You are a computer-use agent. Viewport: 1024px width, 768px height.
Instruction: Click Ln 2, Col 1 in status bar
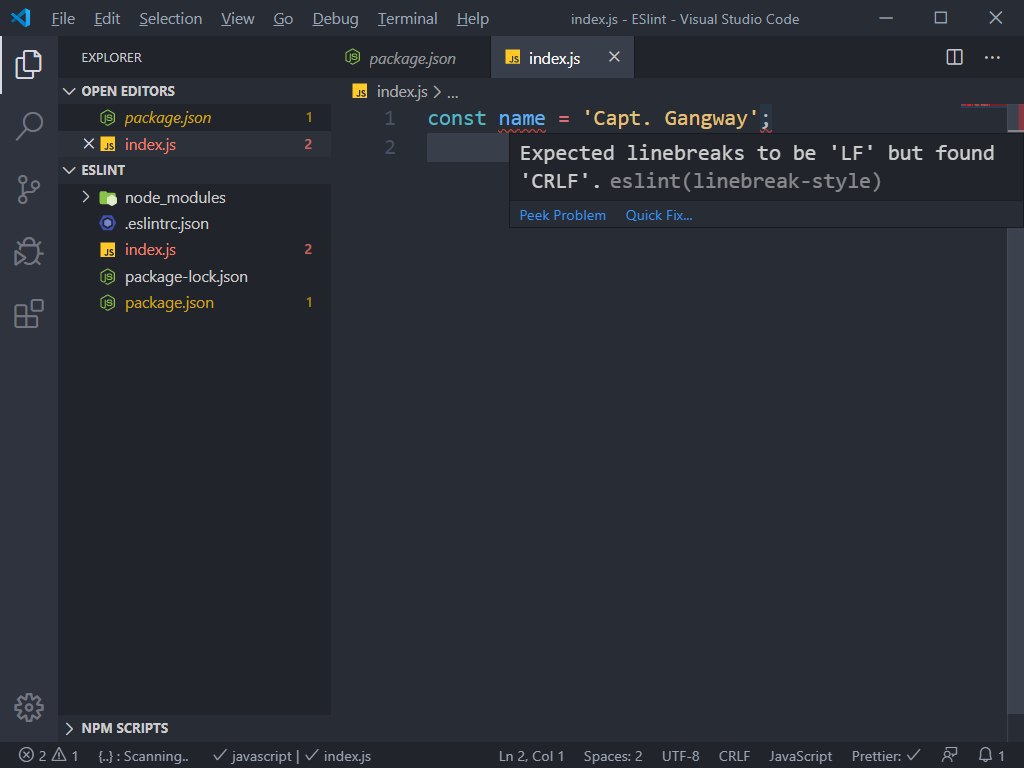pos(531,756)
